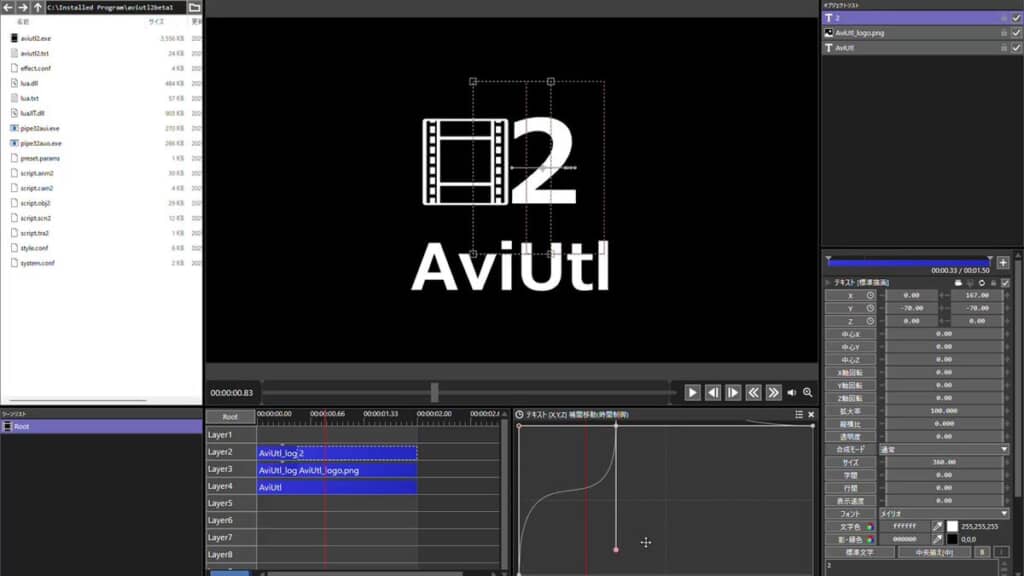
Task: Click the clock icon in curve editor header
Action: click(x=519, y=415)
